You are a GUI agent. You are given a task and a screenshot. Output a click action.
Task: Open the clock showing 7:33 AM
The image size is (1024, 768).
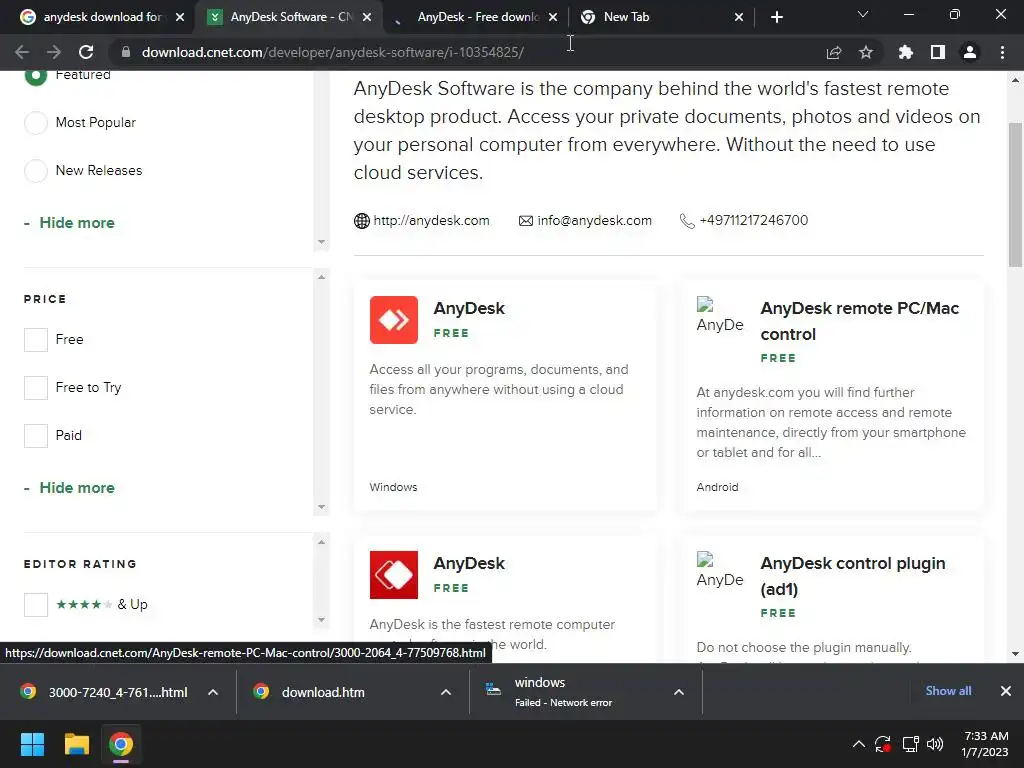(985, 744)
